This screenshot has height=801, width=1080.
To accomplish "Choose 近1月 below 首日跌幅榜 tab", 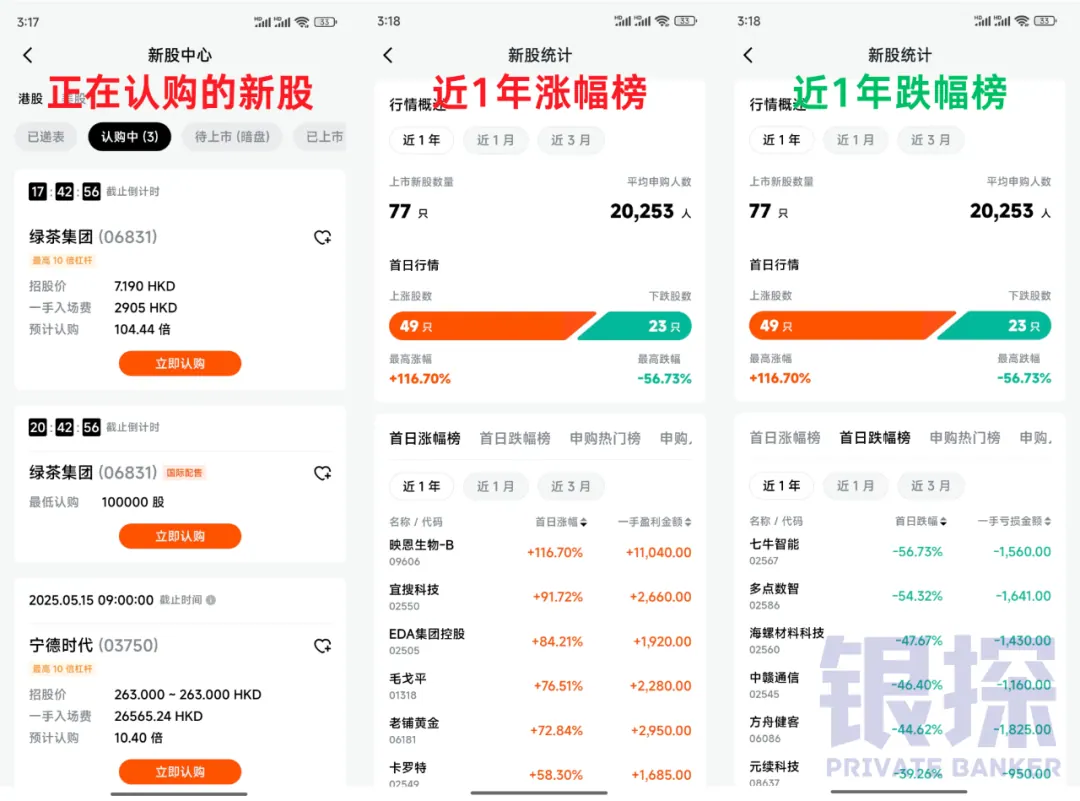I will [x=855, y=486].
